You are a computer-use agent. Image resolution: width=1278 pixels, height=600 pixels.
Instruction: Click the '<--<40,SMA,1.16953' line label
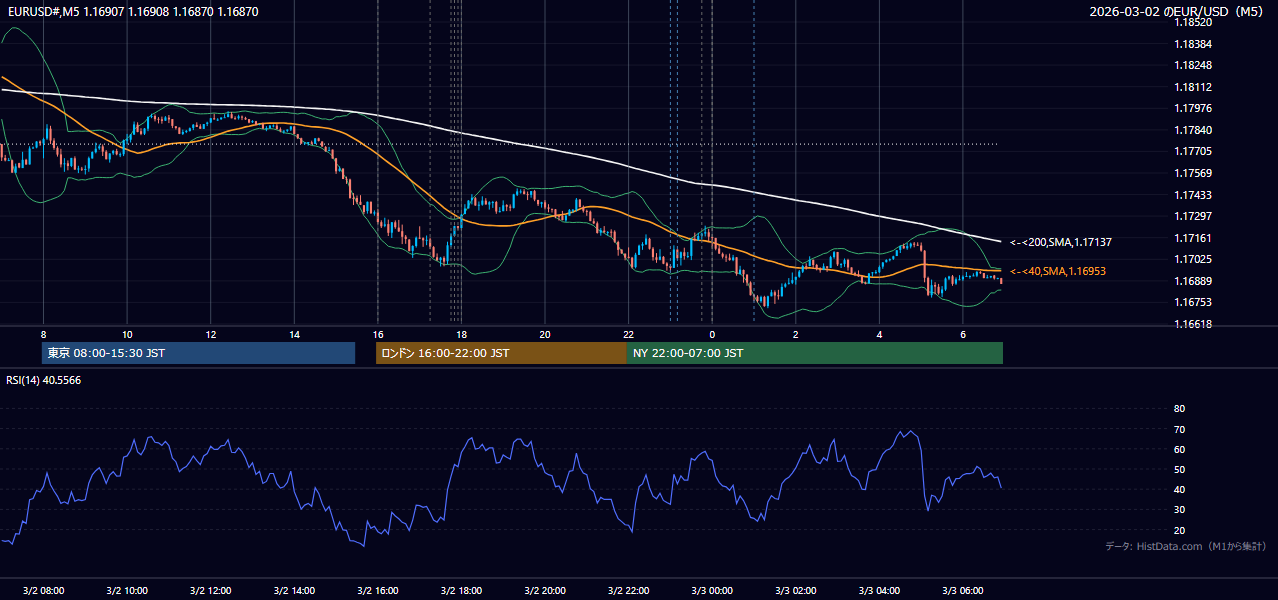point(1058,271)
